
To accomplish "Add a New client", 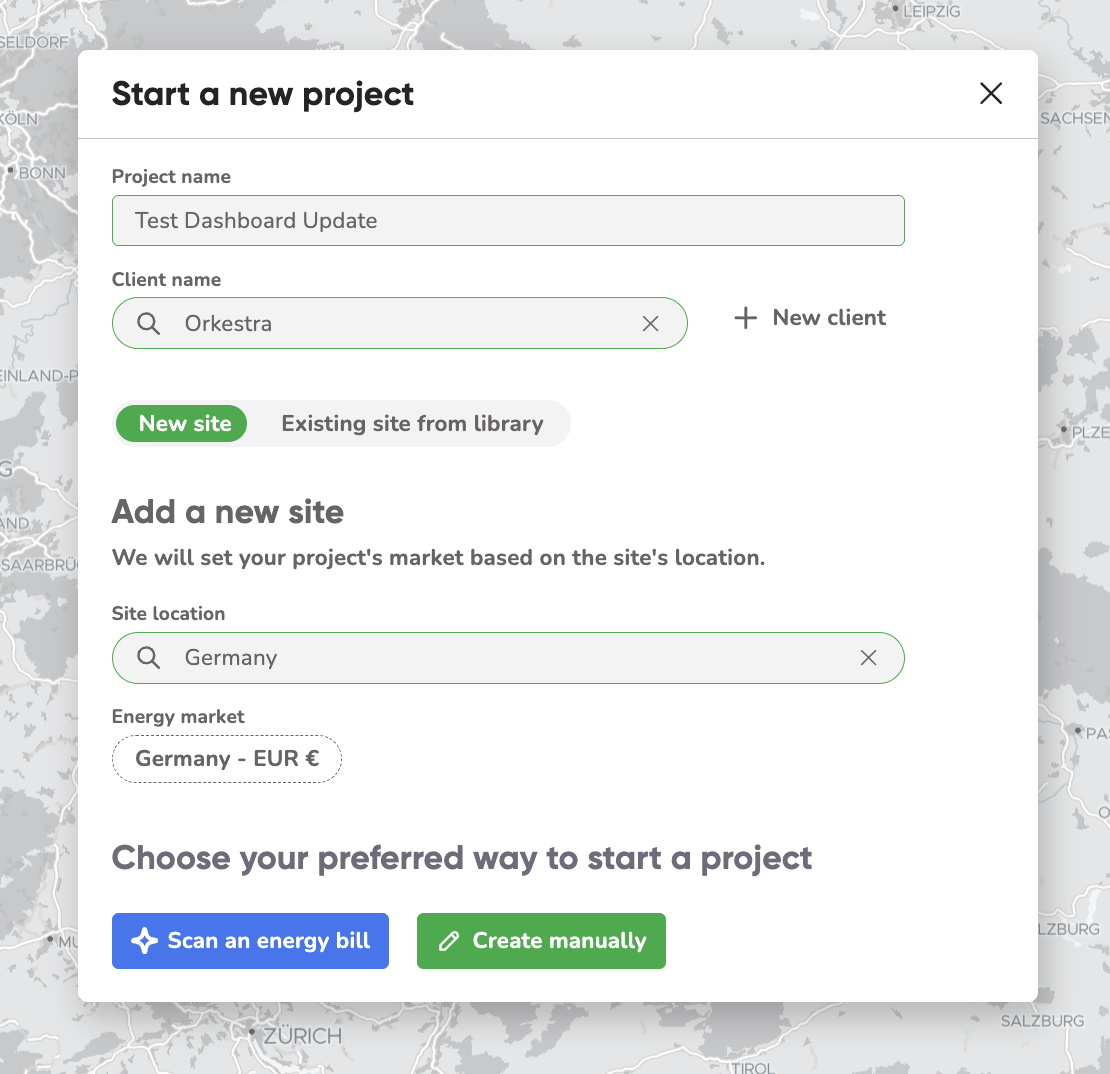I will click(809, 318).
